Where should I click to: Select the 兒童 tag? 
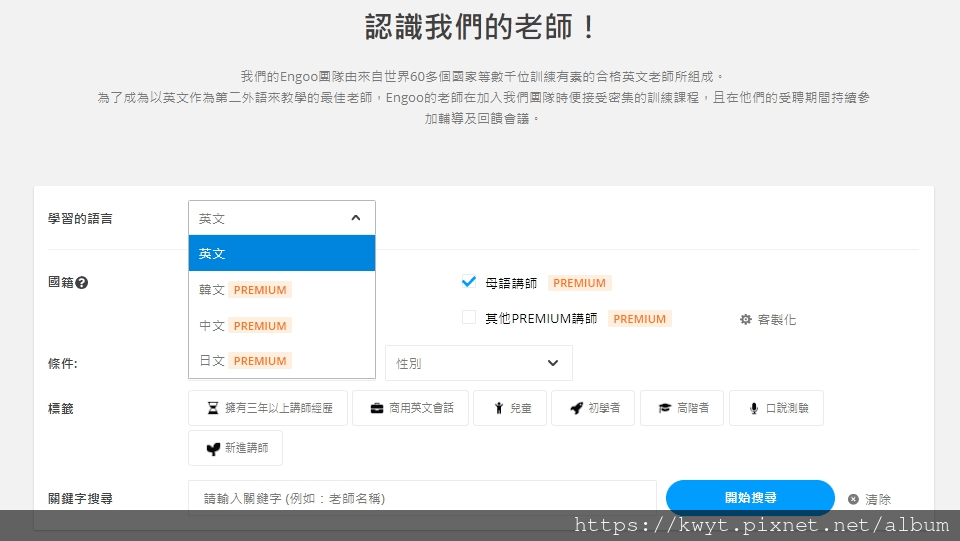point(510,408)
